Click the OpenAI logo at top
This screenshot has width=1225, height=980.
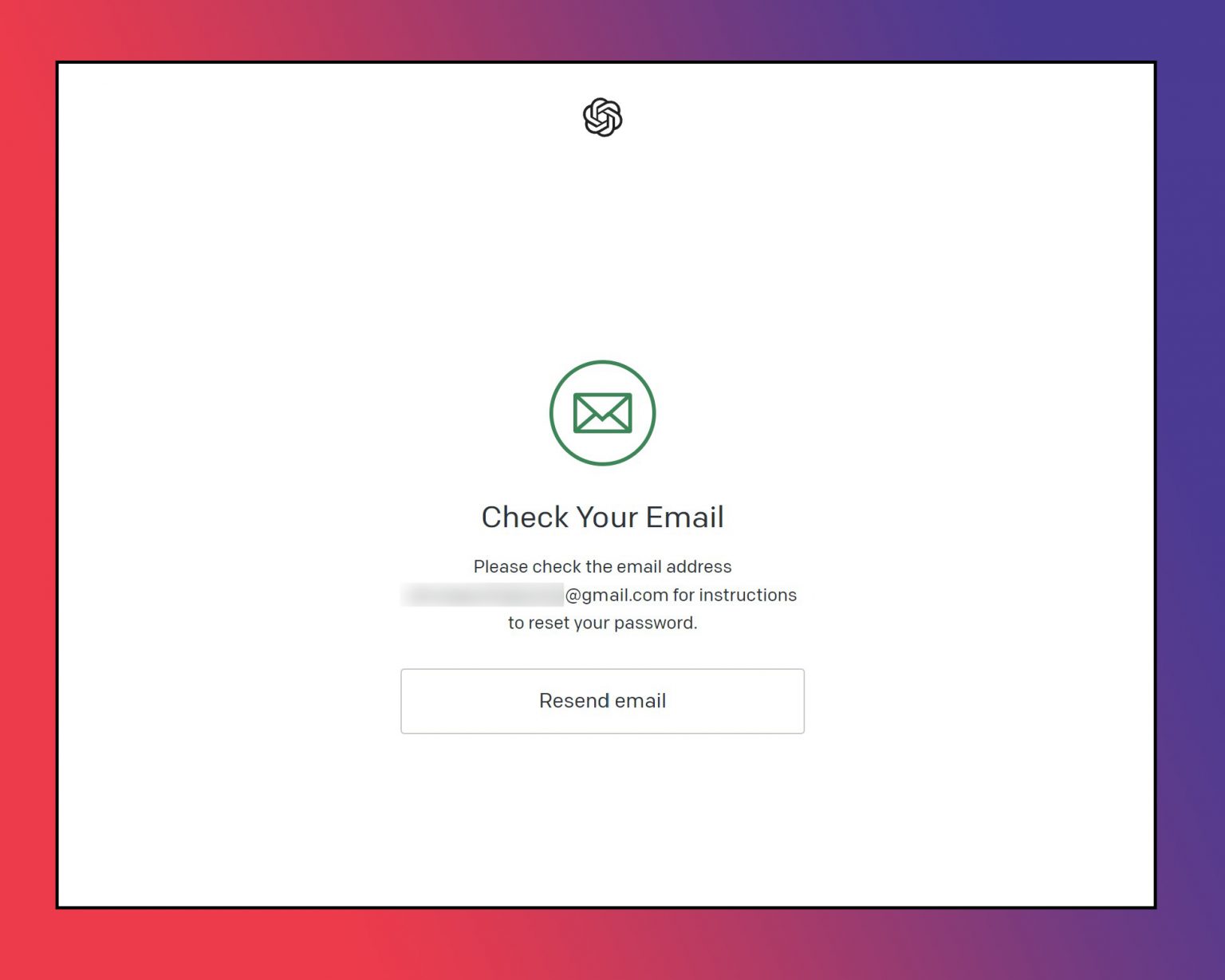(x=602, y=117)
